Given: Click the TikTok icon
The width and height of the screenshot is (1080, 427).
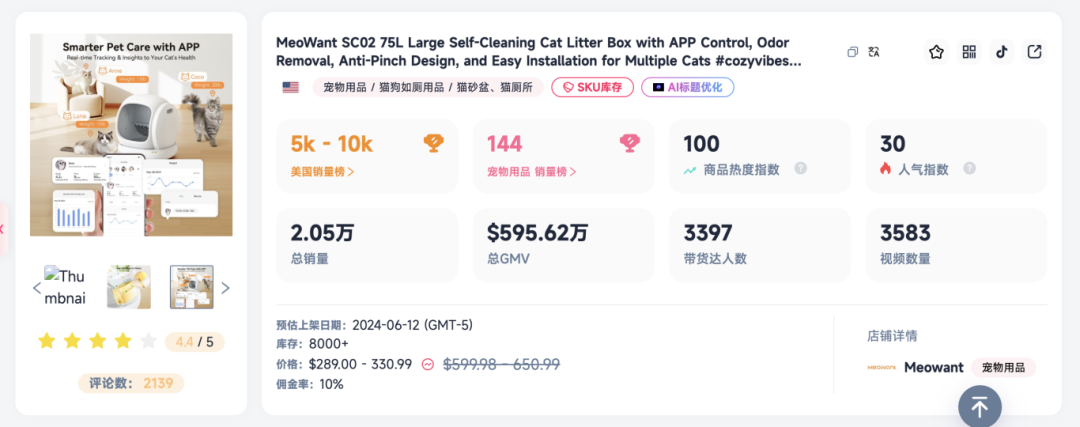Looking at the screenshot, I should click(1002, 52).
